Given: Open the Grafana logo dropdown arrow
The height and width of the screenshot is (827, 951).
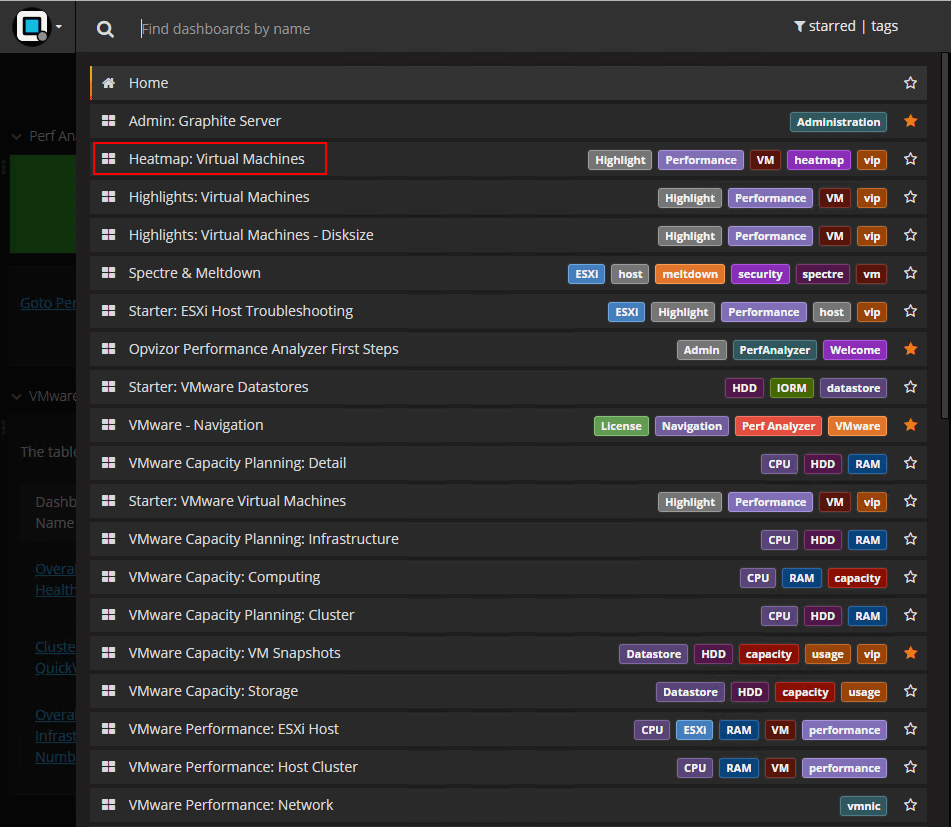Looking at the screenshot, I should coord(56,27).
